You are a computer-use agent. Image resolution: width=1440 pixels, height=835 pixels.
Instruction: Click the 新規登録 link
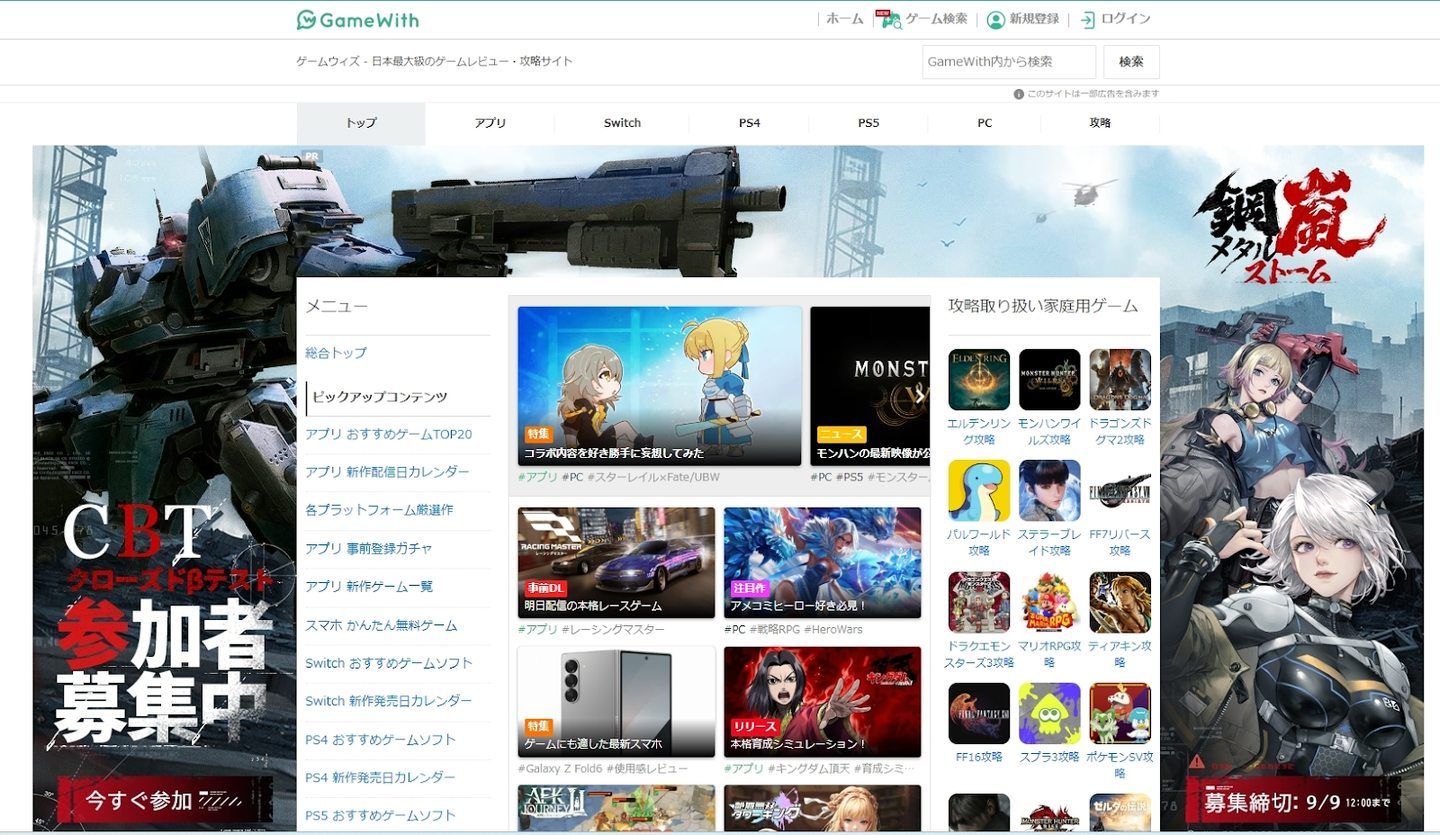[1034, 19]
